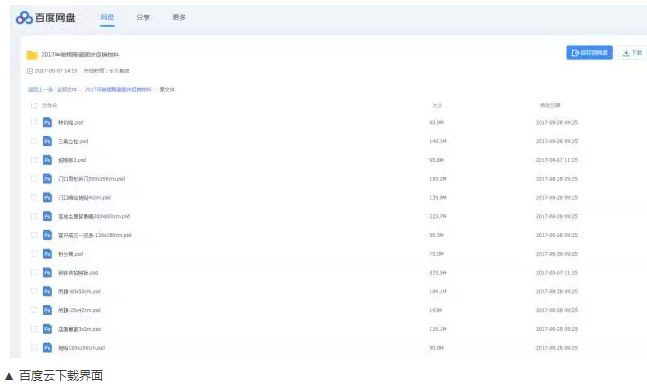647x391 pixels.
Task: Open the yellow shared folder icon
Action: pyautogui.click(x=32, y=55)
